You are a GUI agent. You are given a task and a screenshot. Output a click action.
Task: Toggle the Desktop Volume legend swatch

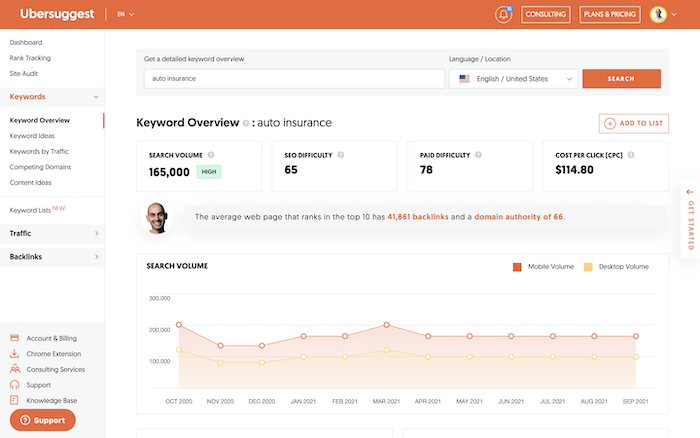pos(588,267)
